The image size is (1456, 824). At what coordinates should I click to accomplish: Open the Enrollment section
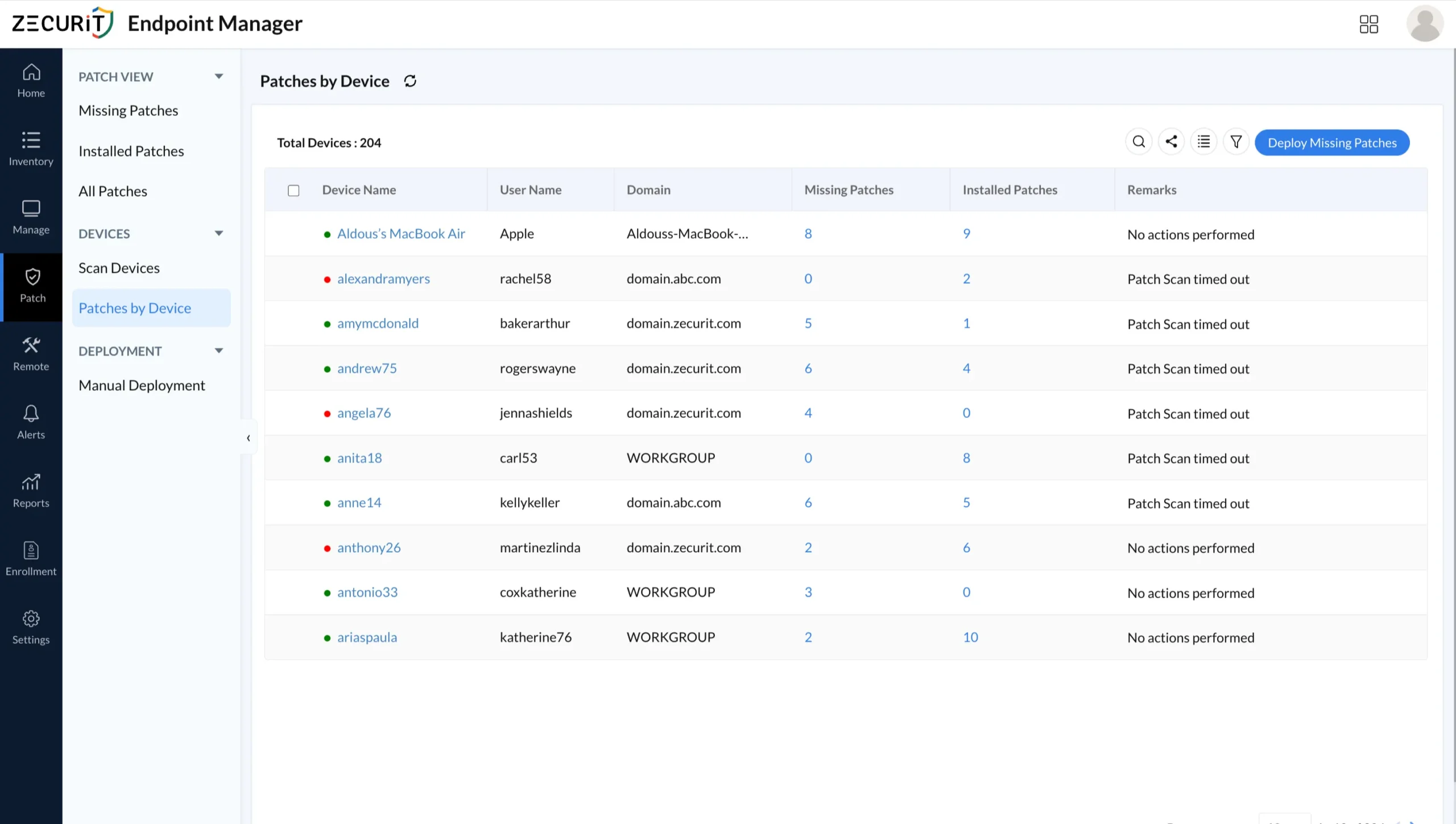coord(31,560)
